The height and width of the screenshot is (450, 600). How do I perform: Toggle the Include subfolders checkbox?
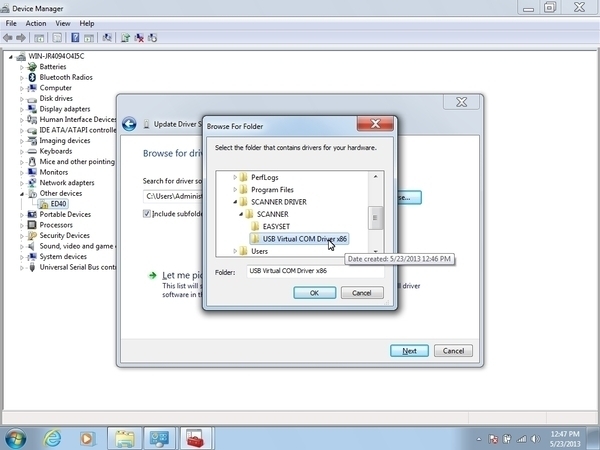tap(147, 213)
